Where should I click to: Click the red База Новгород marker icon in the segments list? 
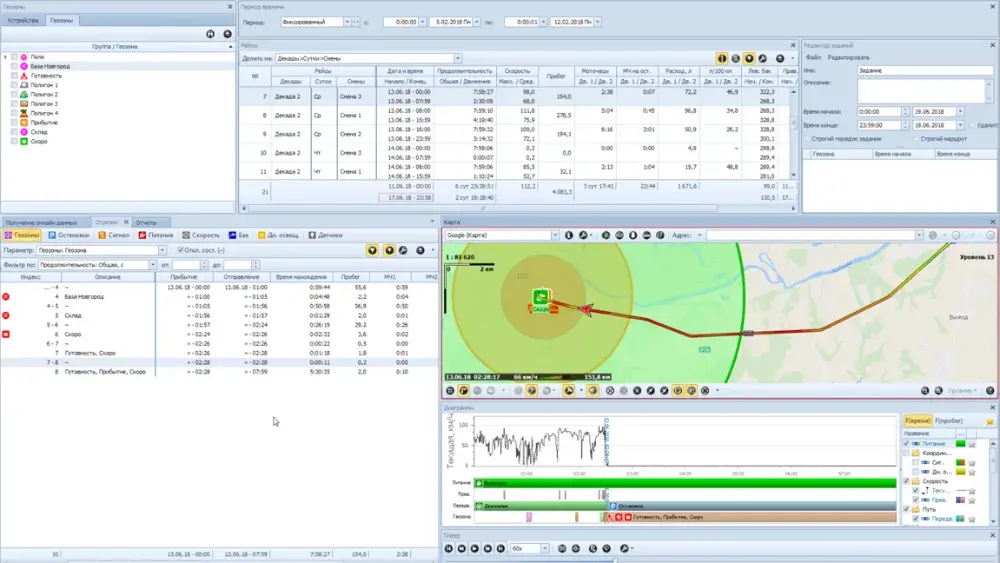pyautogui.click(x=6, y=296)
